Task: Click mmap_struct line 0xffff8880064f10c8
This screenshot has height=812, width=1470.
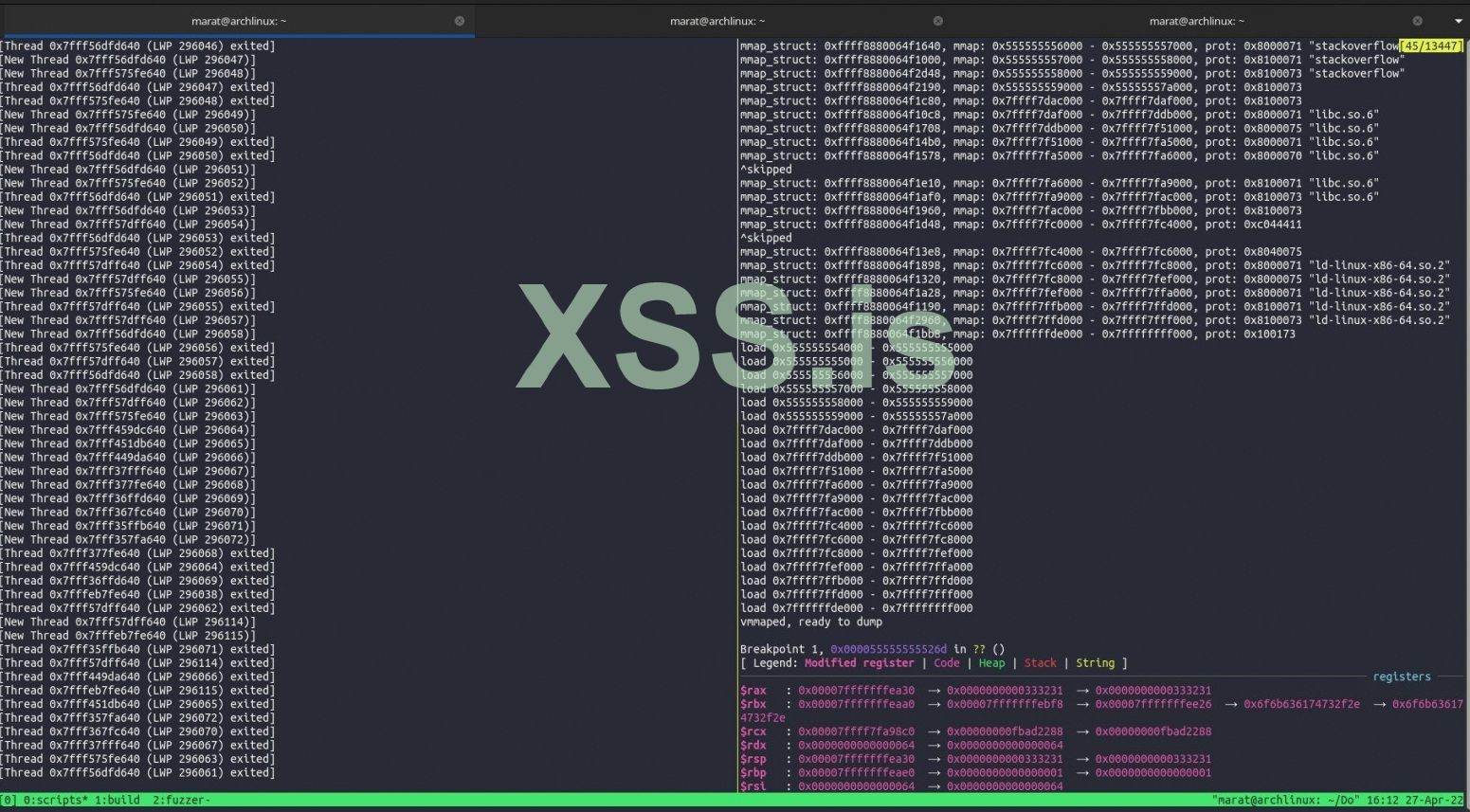Action: coord(1060,115)
